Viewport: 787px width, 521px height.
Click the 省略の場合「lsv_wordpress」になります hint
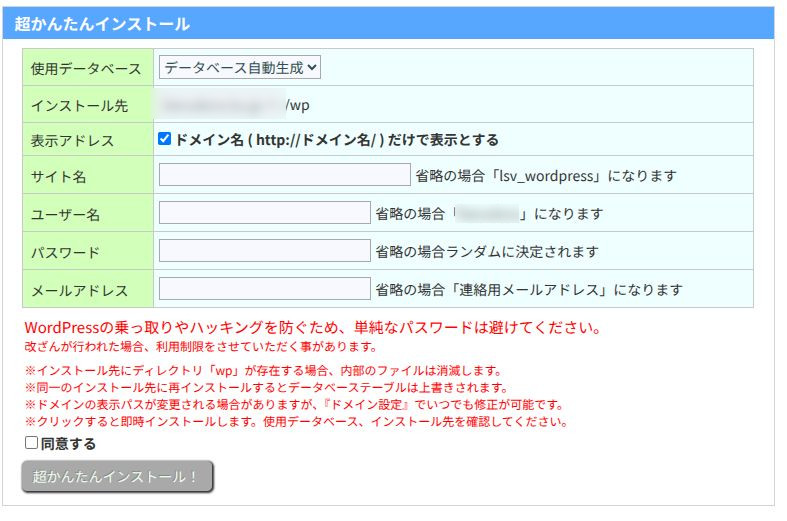pos(546,176)
